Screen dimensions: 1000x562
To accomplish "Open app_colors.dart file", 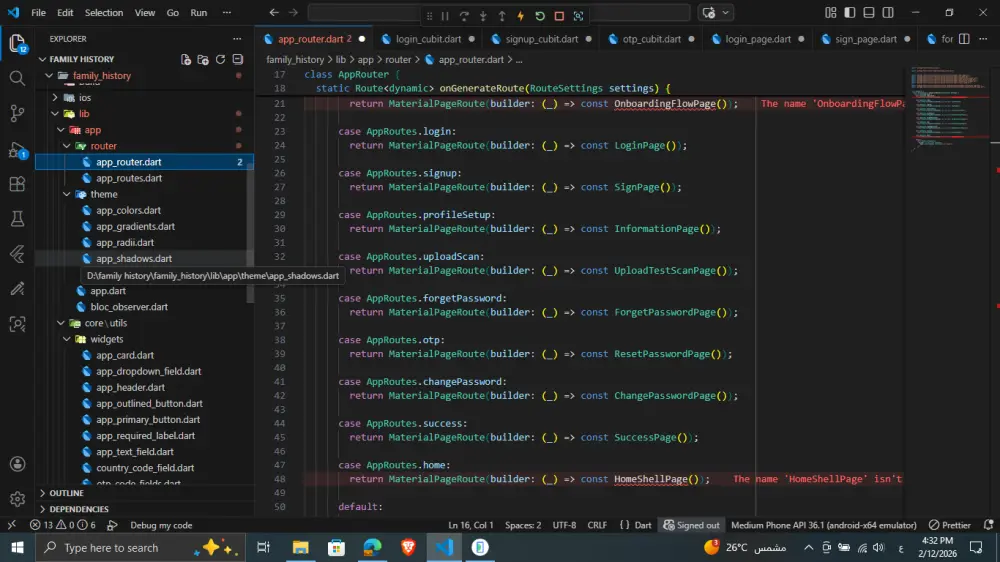I will (x=128, y=210).
